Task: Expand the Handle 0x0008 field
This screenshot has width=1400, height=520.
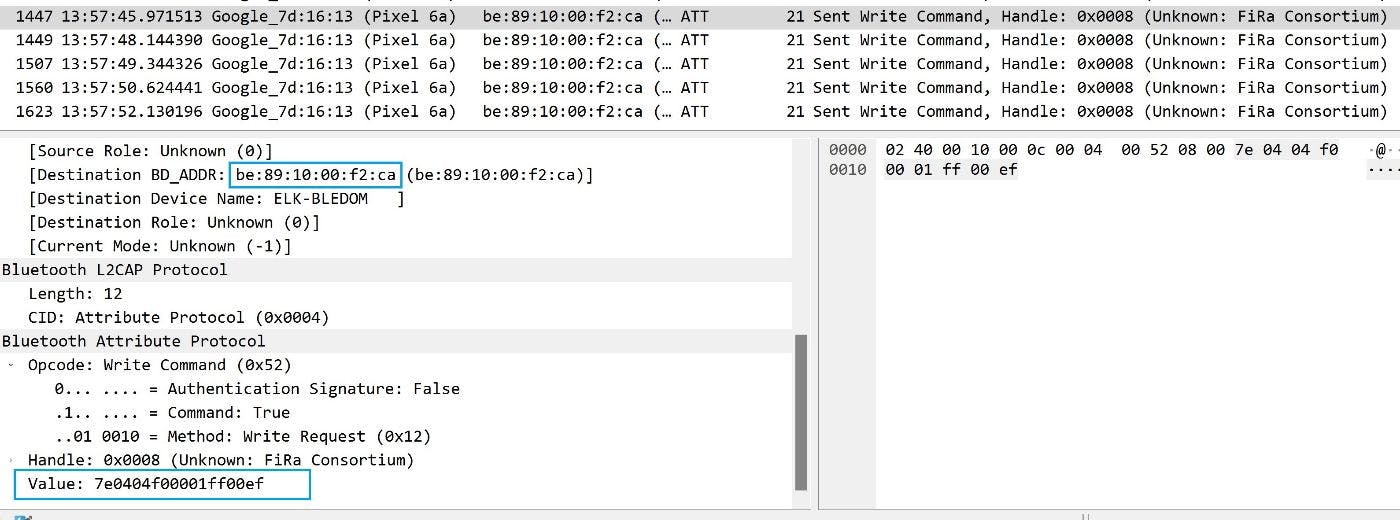Action: coord(11,461)
